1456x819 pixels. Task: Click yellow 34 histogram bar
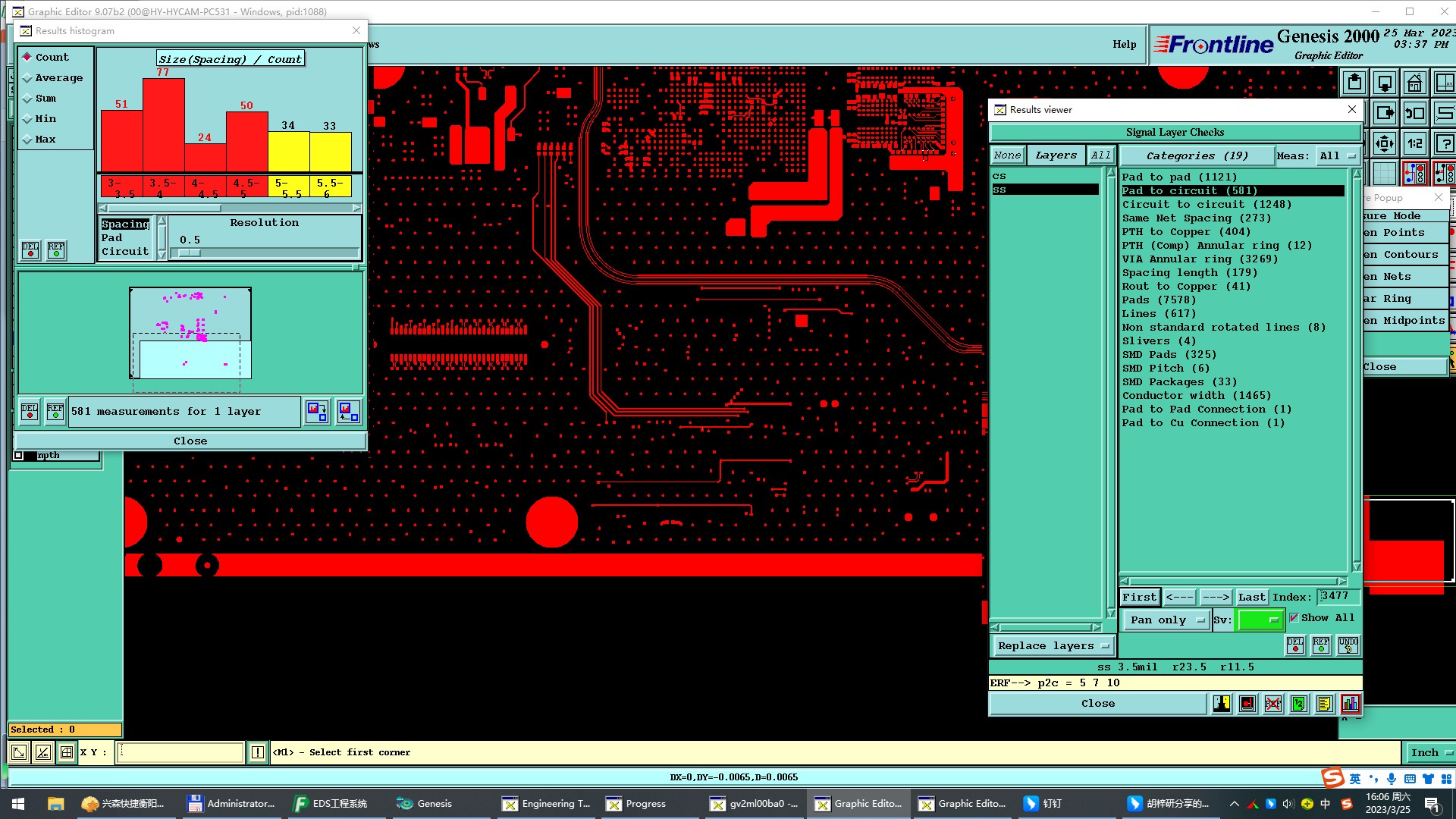[x=288, y=152]
